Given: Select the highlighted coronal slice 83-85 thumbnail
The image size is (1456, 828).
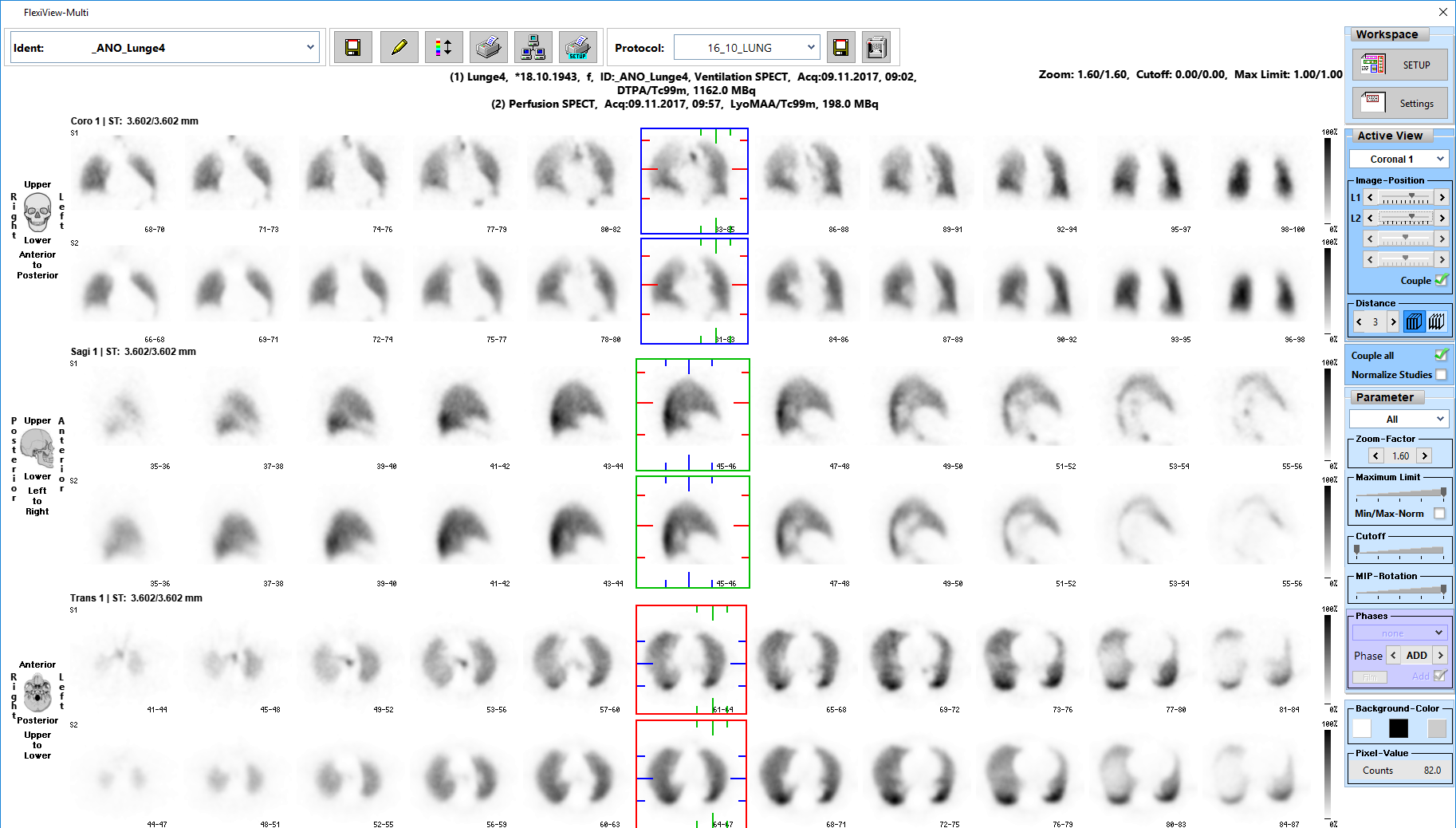Looking at the screenshot, I should [x=694, y=181].
